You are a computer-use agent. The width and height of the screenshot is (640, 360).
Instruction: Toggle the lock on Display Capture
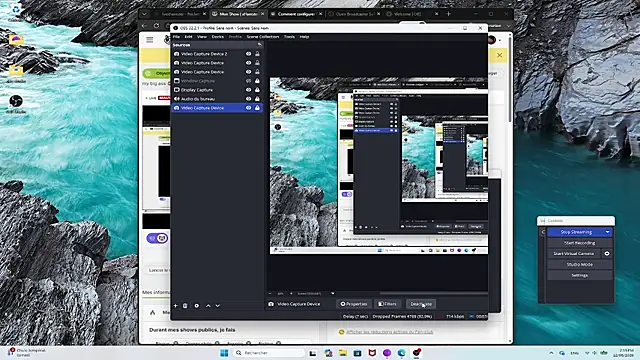257,90
